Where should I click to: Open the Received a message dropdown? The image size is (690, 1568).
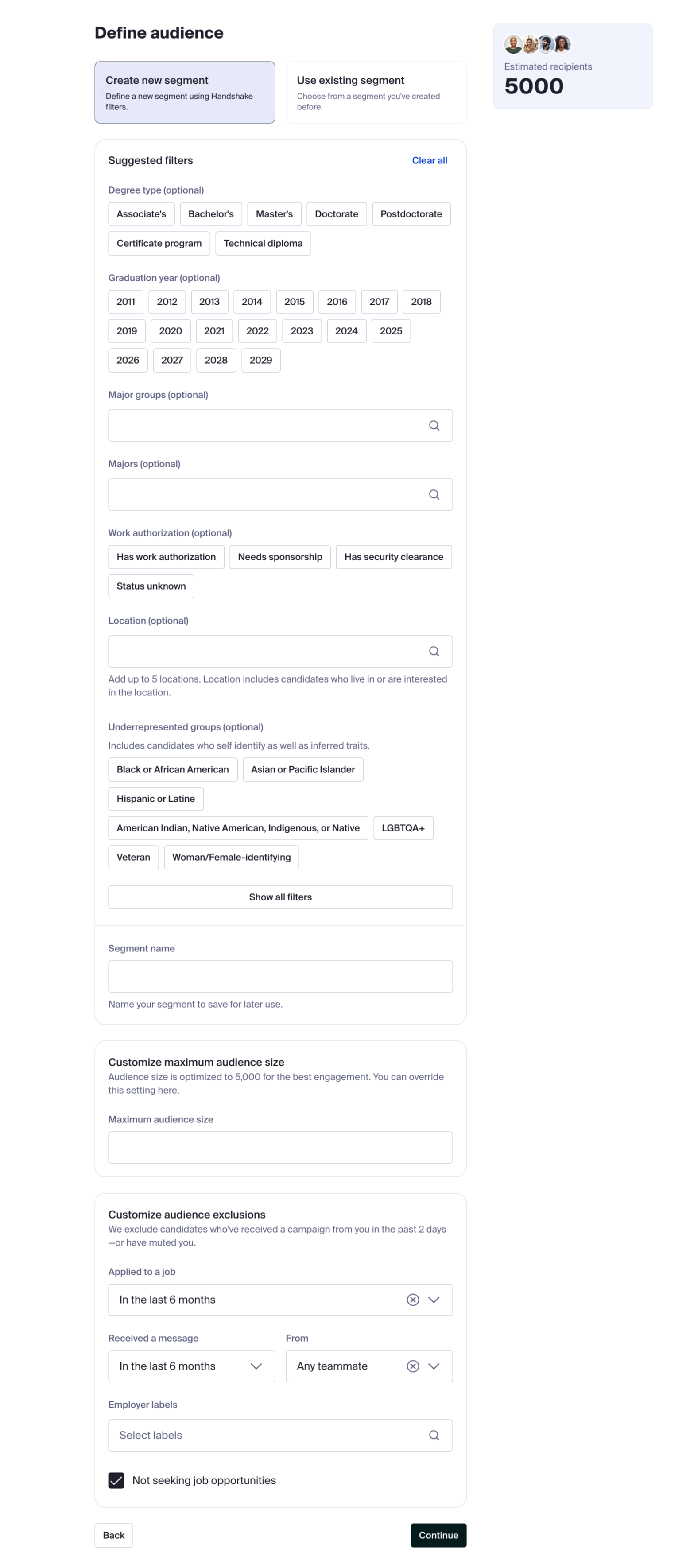tap(192, 1366)
